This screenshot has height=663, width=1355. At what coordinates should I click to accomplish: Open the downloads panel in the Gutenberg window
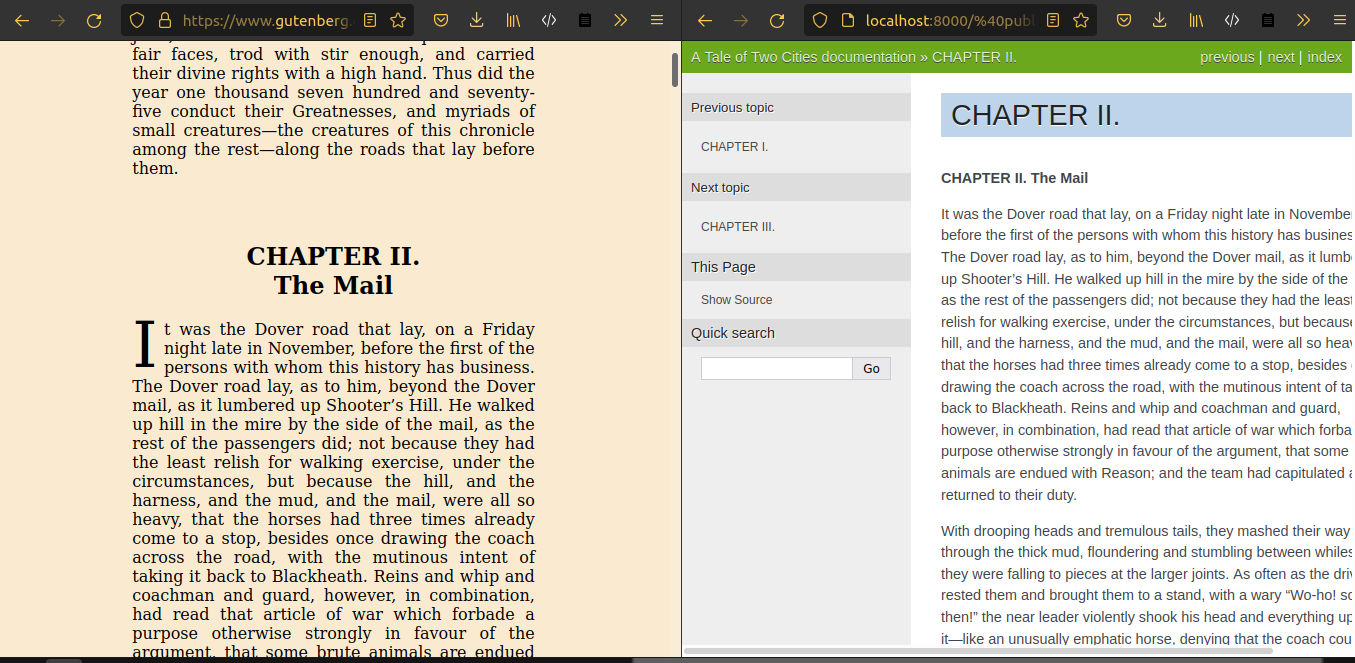476,20
